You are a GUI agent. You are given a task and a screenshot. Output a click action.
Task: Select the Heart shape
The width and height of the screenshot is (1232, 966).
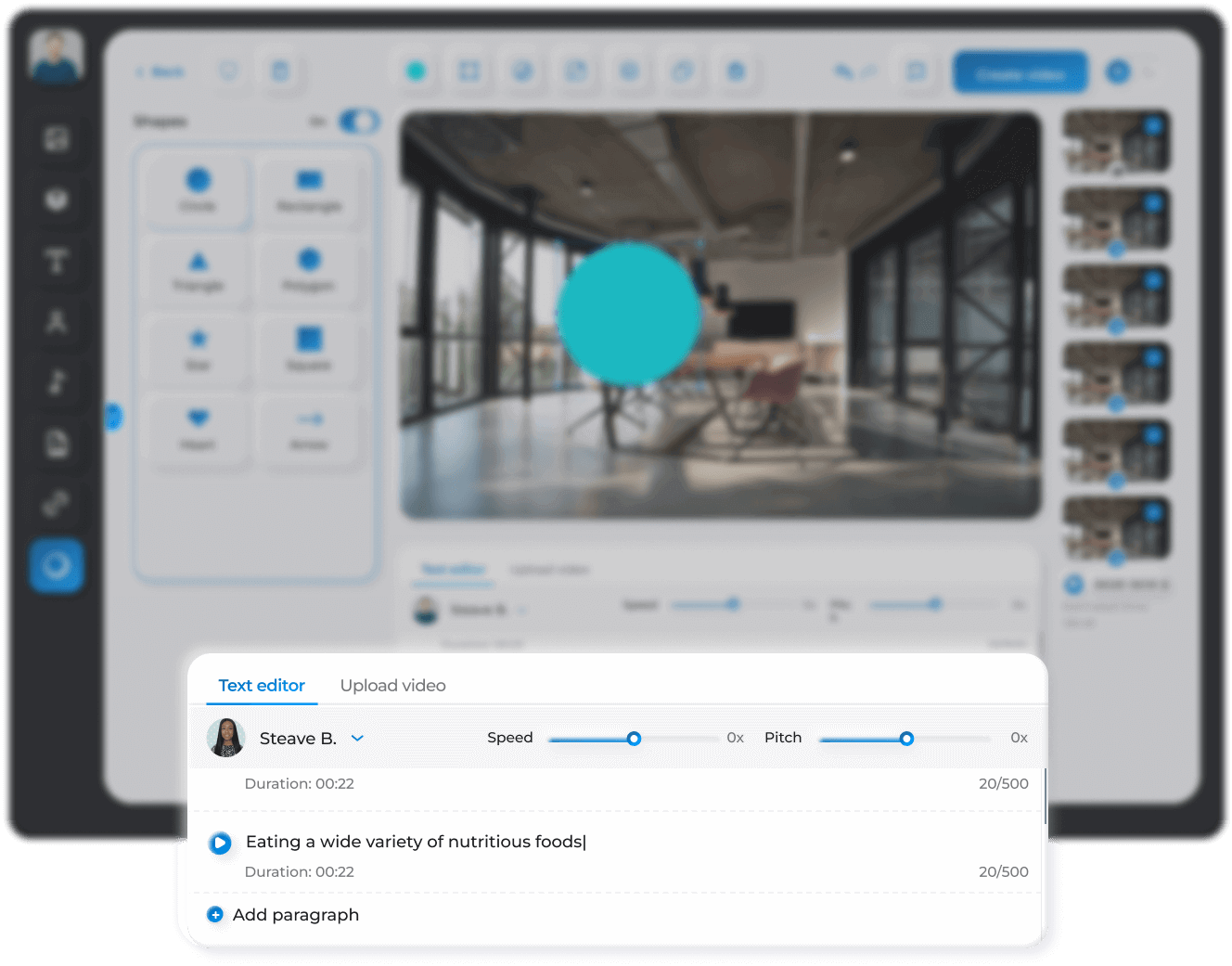[x=196, y=430]
